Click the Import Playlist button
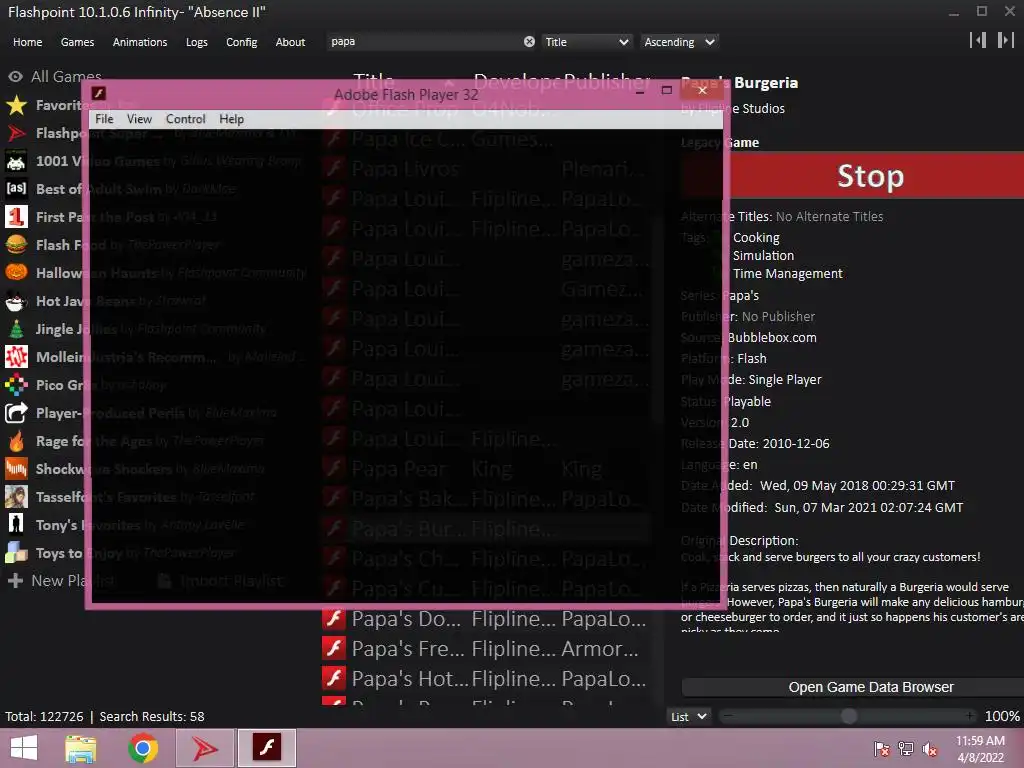This screenshot has width=1024, height=768. click(222, 581)
